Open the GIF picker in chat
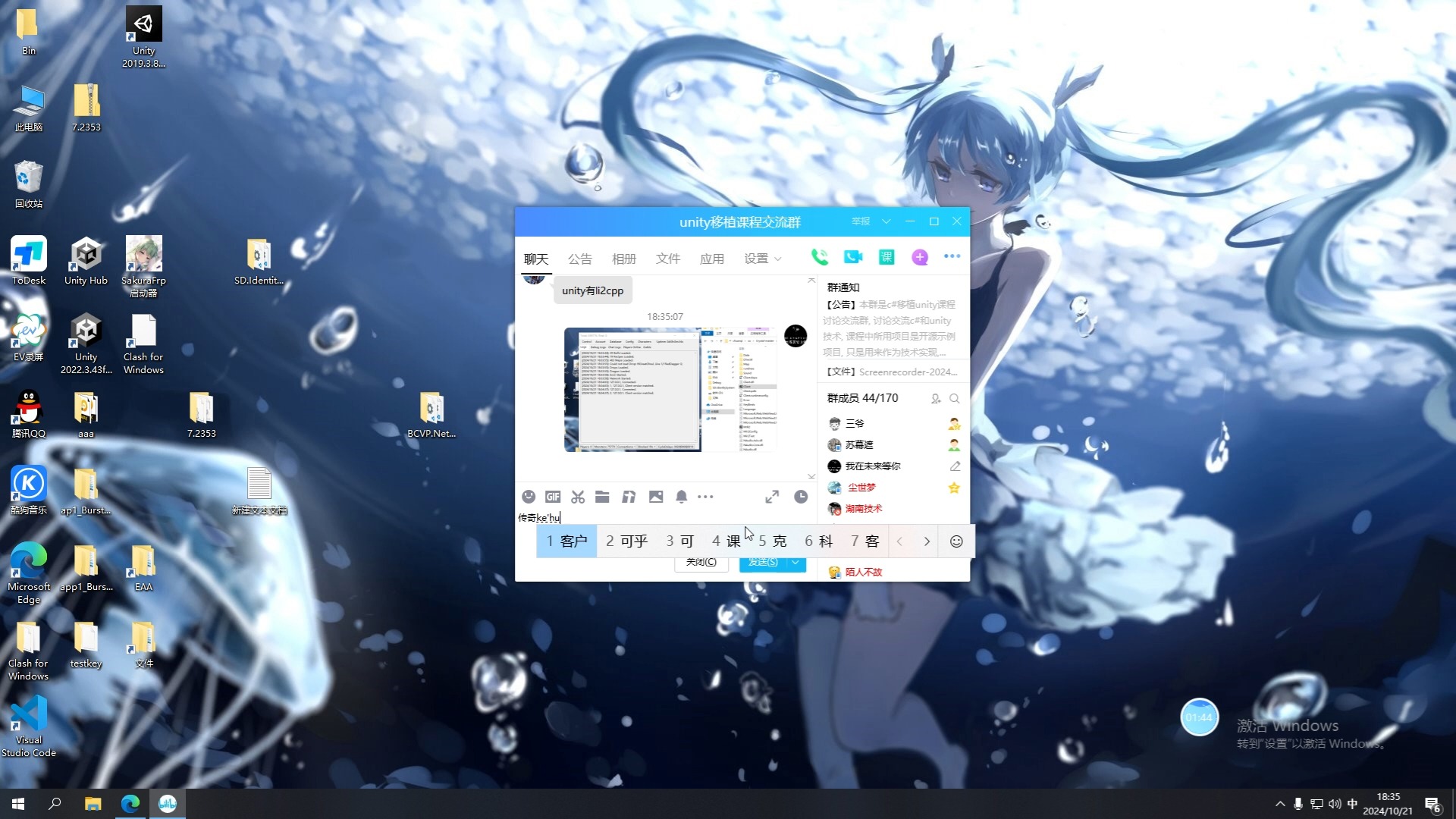1456x819 pixels. pos(552,497)
